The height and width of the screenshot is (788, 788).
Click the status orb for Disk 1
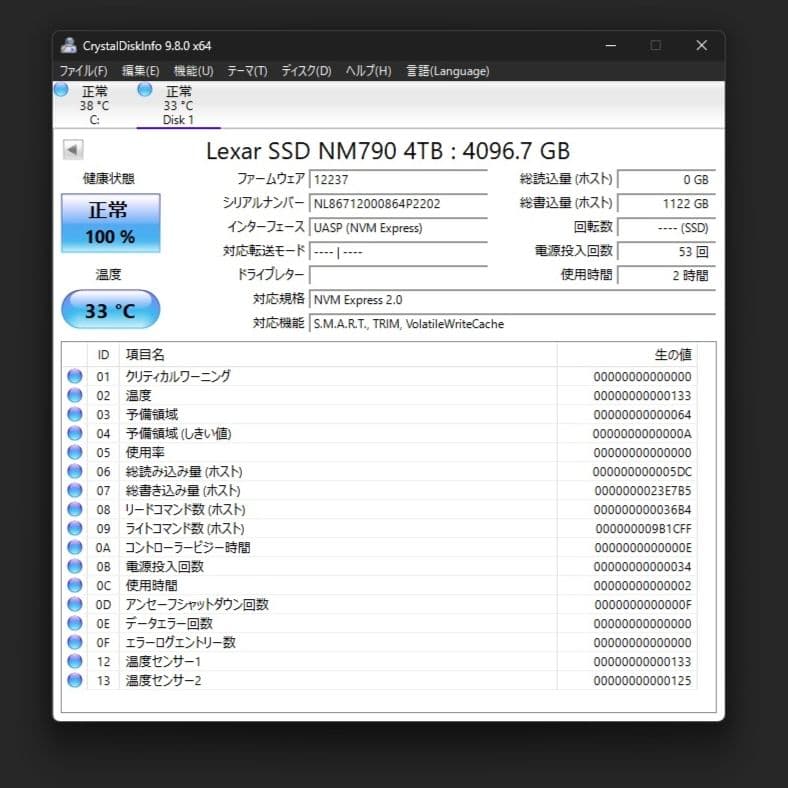(x=145, y=90)
